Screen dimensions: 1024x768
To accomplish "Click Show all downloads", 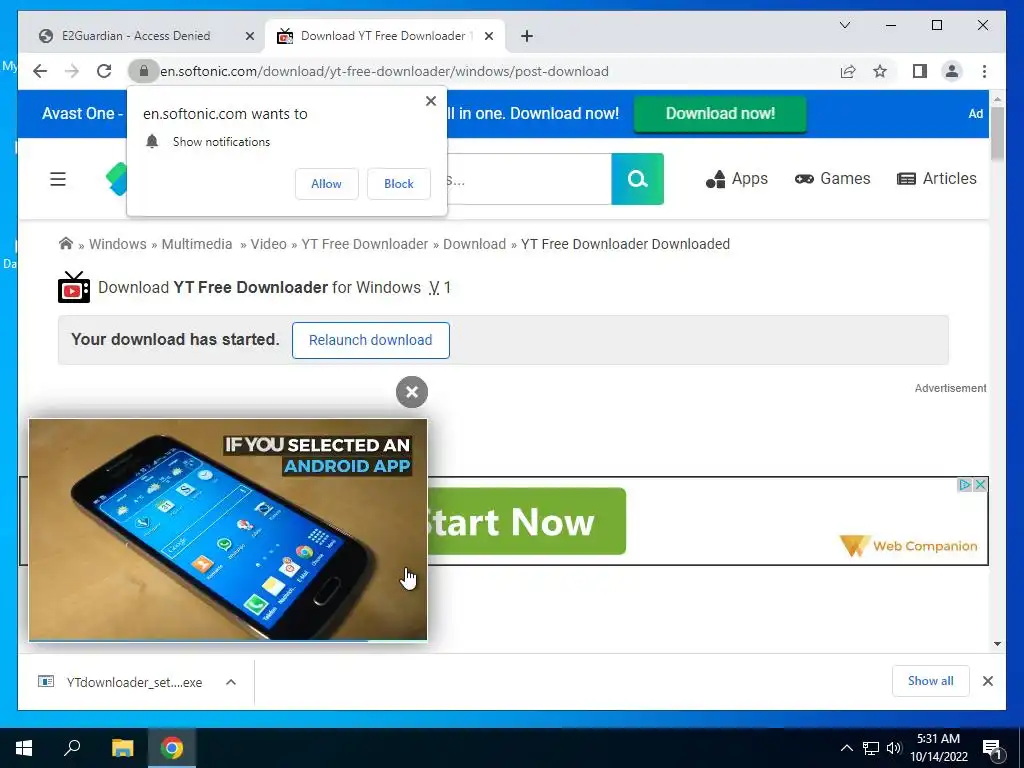I will (x=931, y=680).
